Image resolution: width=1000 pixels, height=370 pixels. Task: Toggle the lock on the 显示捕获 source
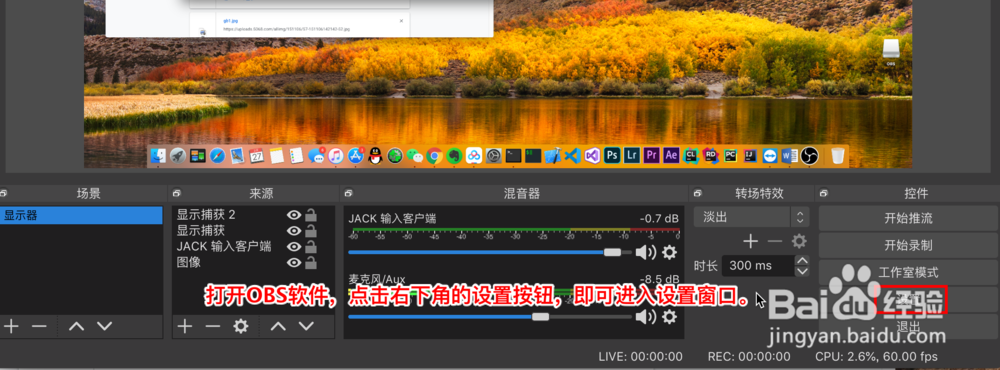311,230
